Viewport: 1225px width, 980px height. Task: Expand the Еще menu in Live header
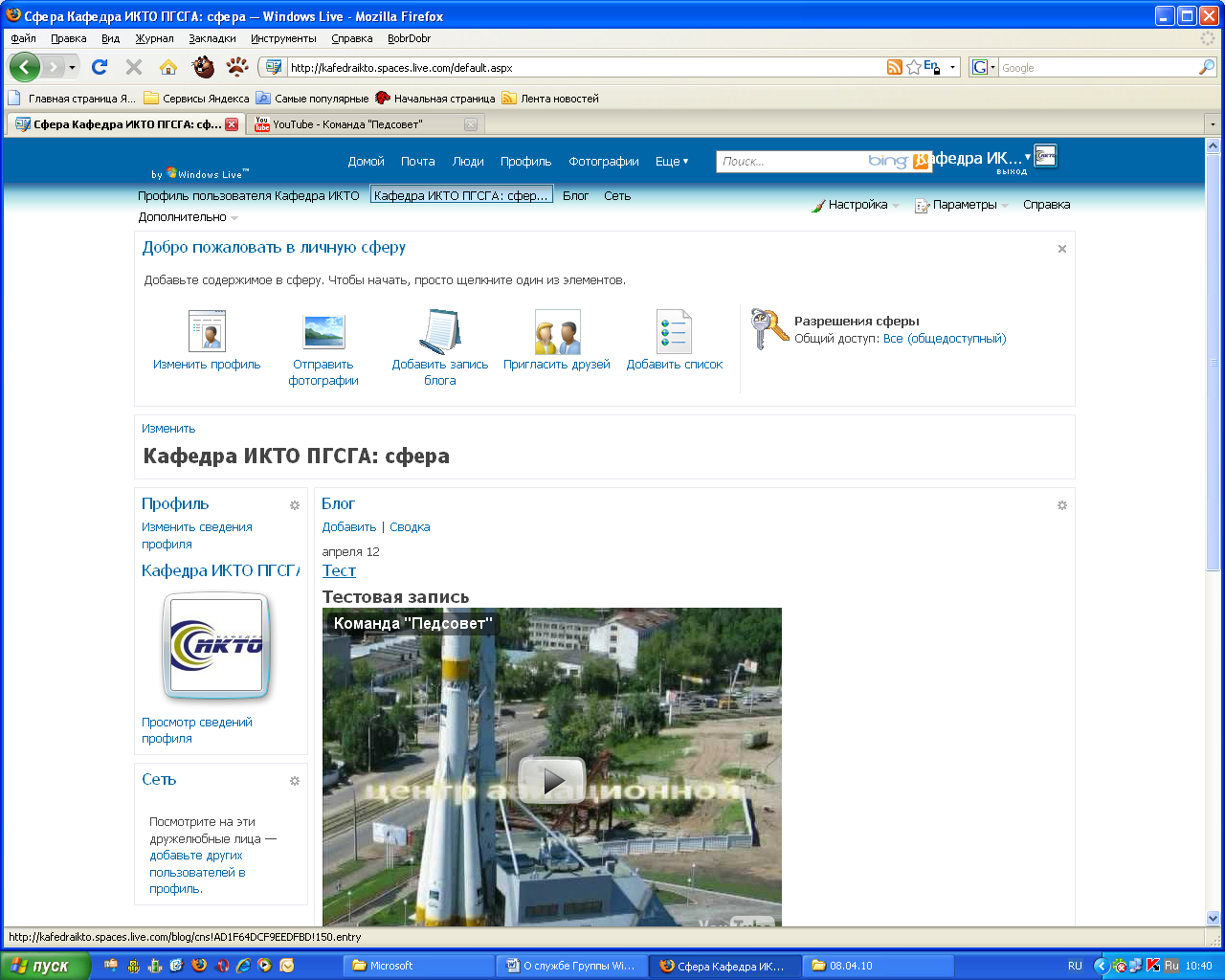[x=672, y=162]
